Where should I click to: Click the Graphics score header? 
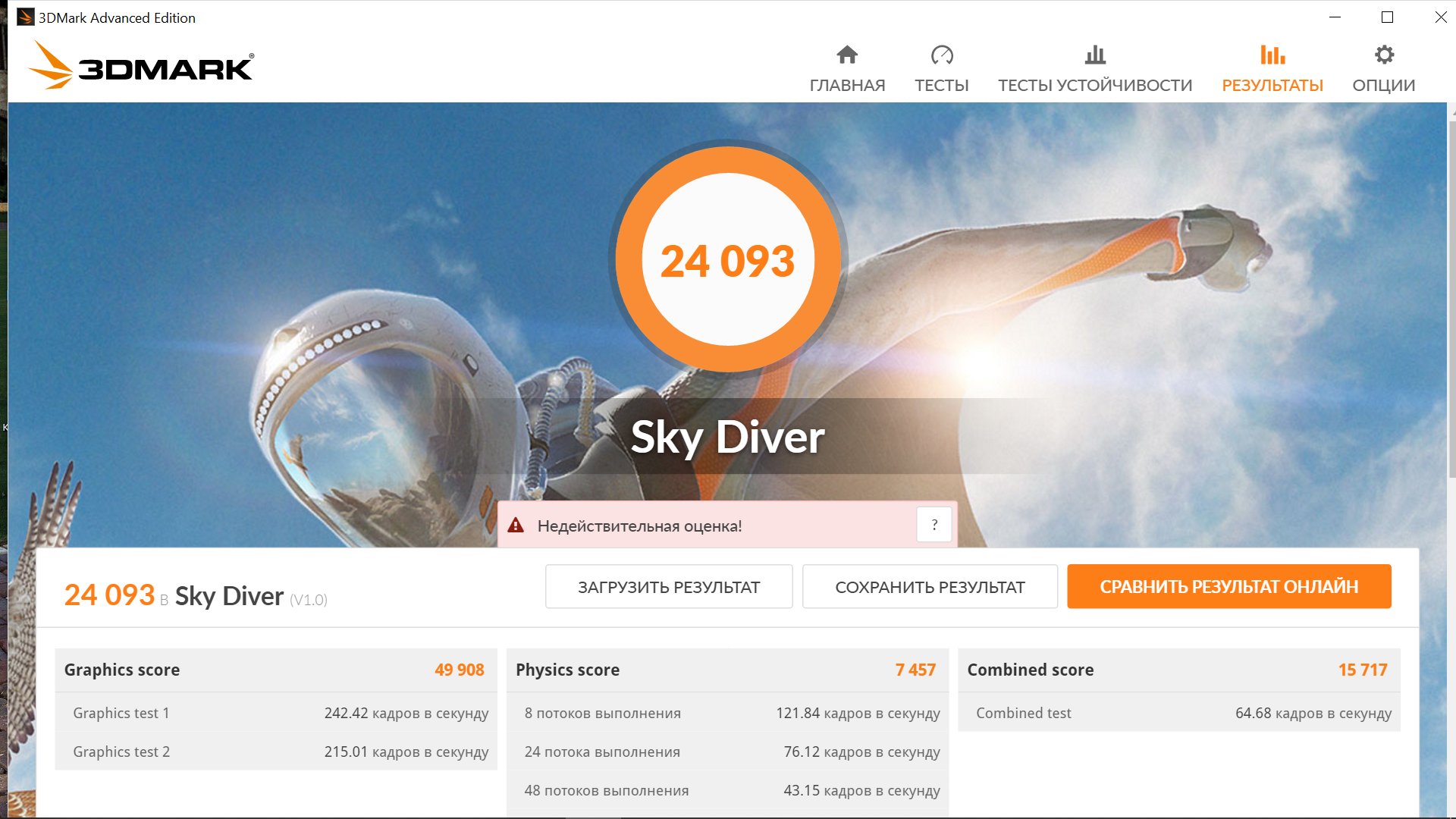tap(122, 670)
